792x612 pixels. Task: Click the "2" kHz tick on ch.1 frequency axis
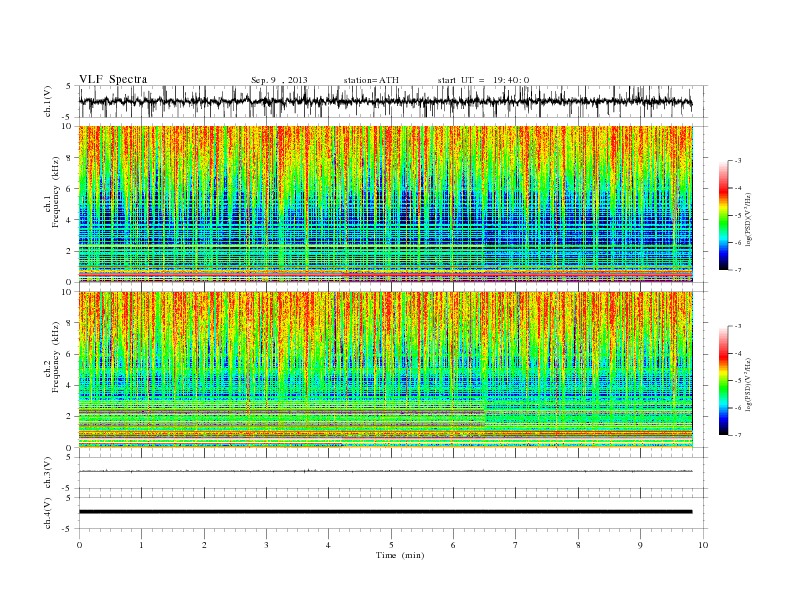69,251
